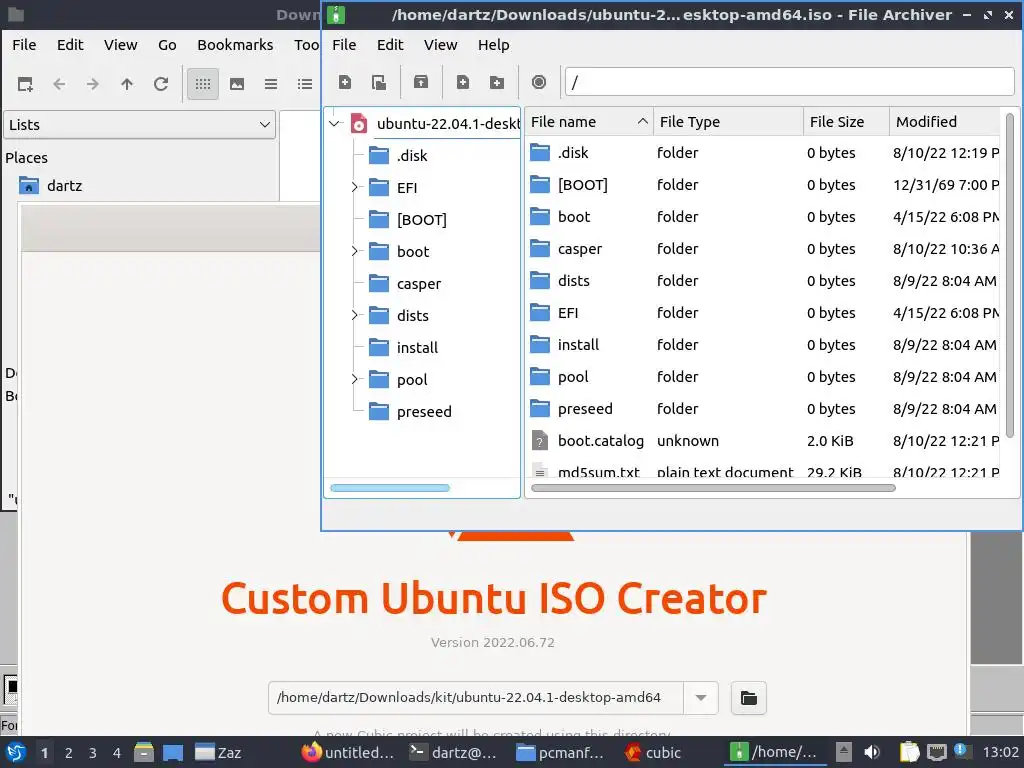Viewport: 1024px width, 768px height.
Task: Switch file manager to detailed list view
Action: (305, 84)
